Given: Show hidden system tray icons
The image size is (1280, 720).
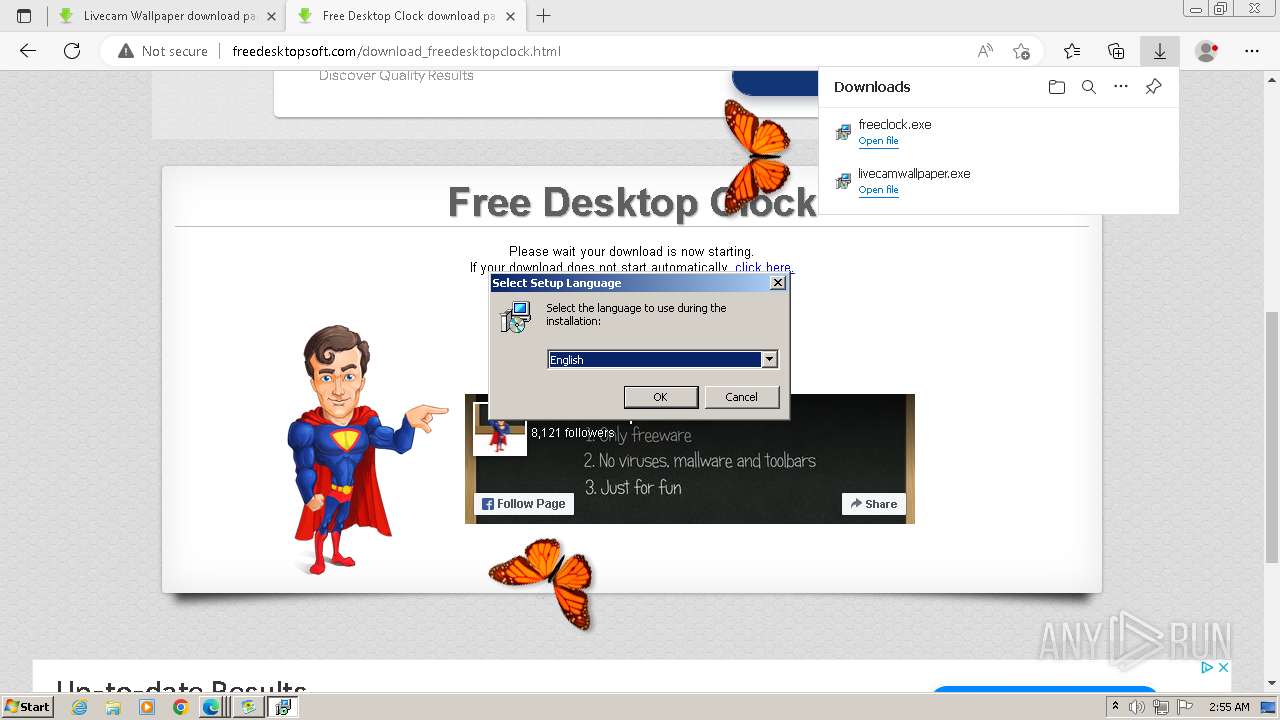Looking at the screenshot, I should click(x=1116, y=706).
